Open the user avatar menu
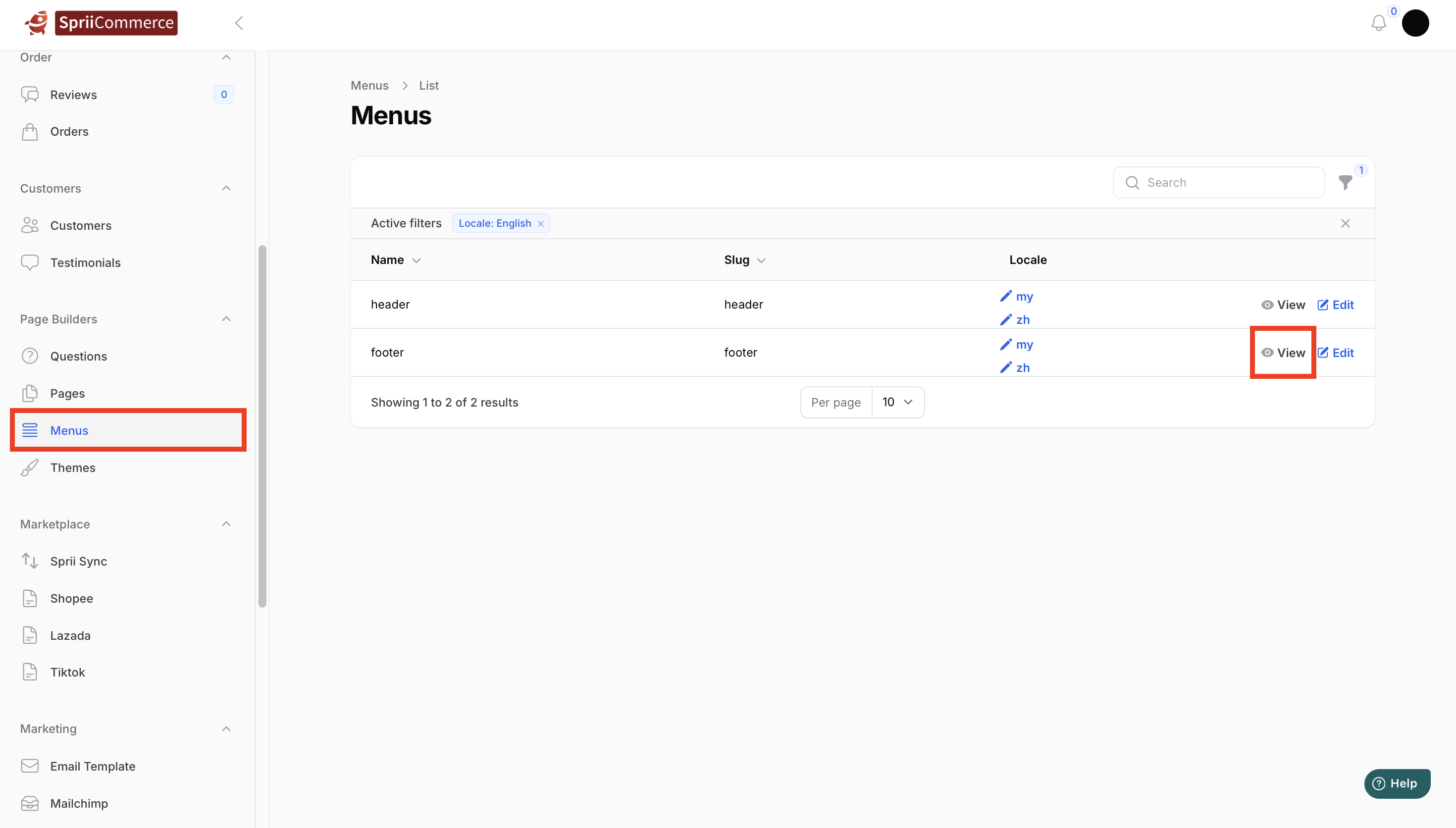The image size is (1456, 828). [x=1415, y=23]
